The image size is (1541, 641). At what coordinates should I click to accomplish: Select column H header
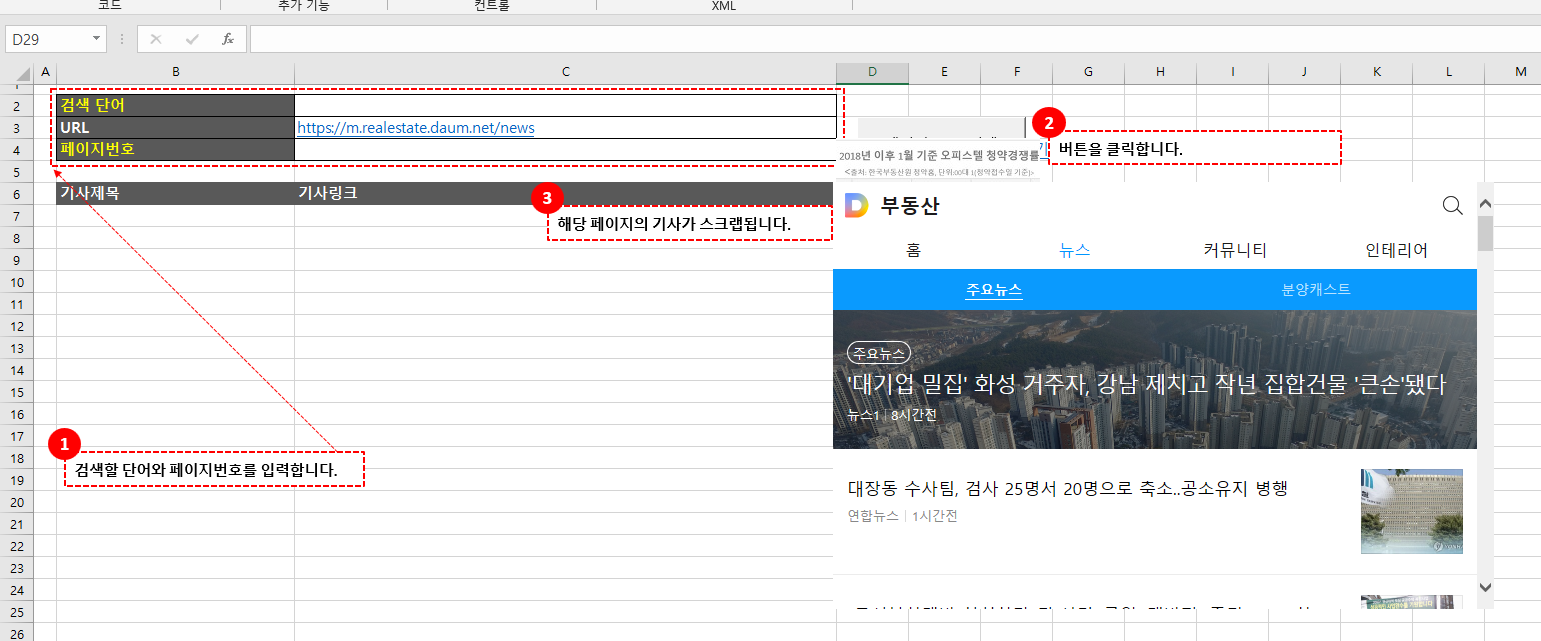click(1160, 72)
